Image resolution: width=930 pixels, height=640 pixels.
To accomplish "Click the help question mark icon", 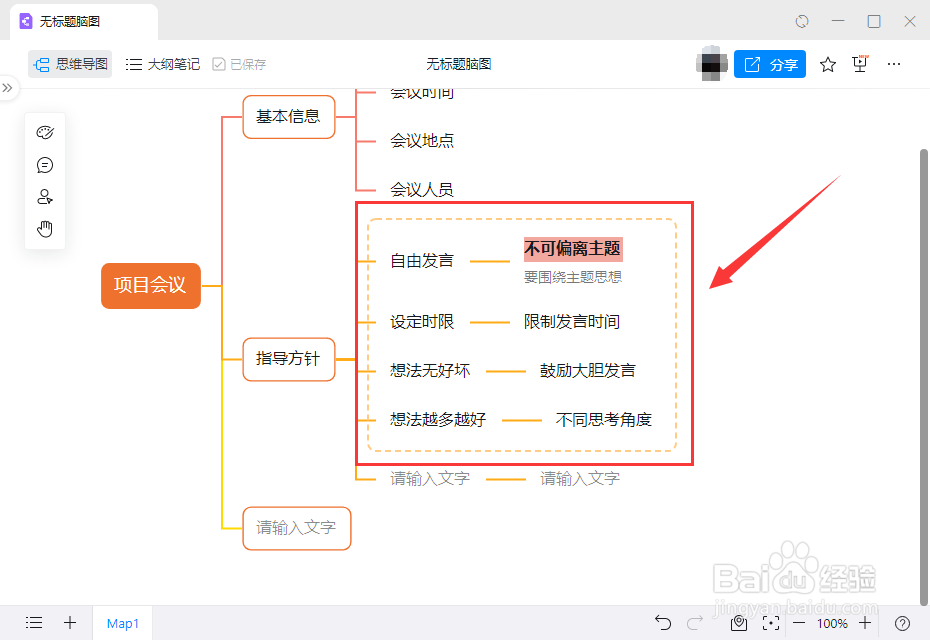I will tap(903, 623).
